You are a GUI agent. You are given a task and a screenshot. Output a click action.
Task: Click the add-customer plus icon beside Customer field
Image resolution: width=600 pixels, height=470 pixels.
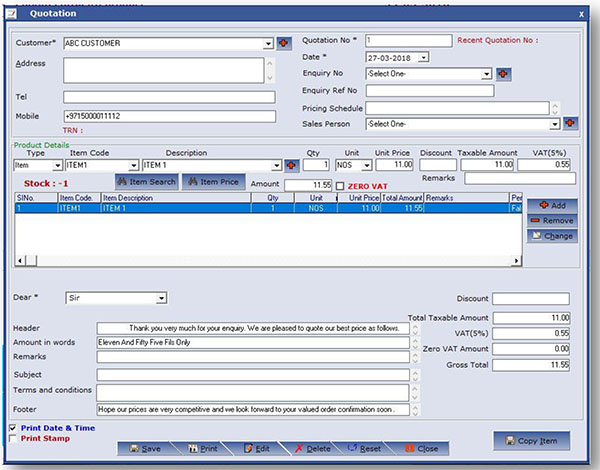(283, 44)
